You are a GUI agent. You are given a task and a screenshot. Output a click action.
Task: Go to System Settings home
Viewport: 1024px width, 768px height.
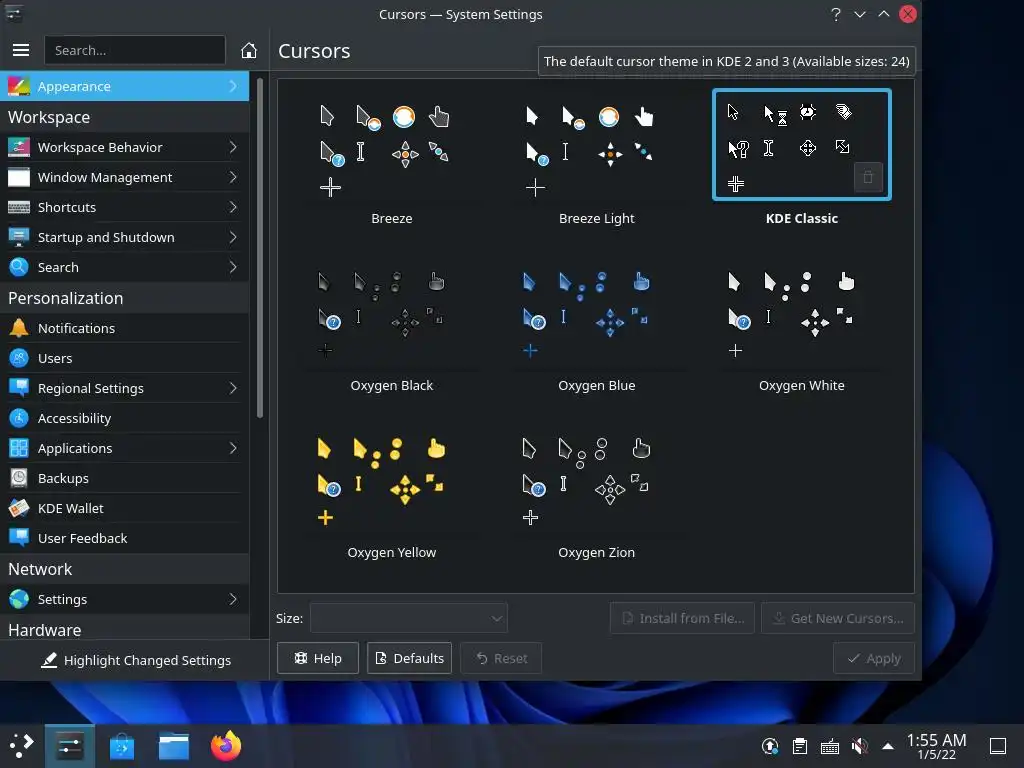pyautogui.click(x=248, y=50)
